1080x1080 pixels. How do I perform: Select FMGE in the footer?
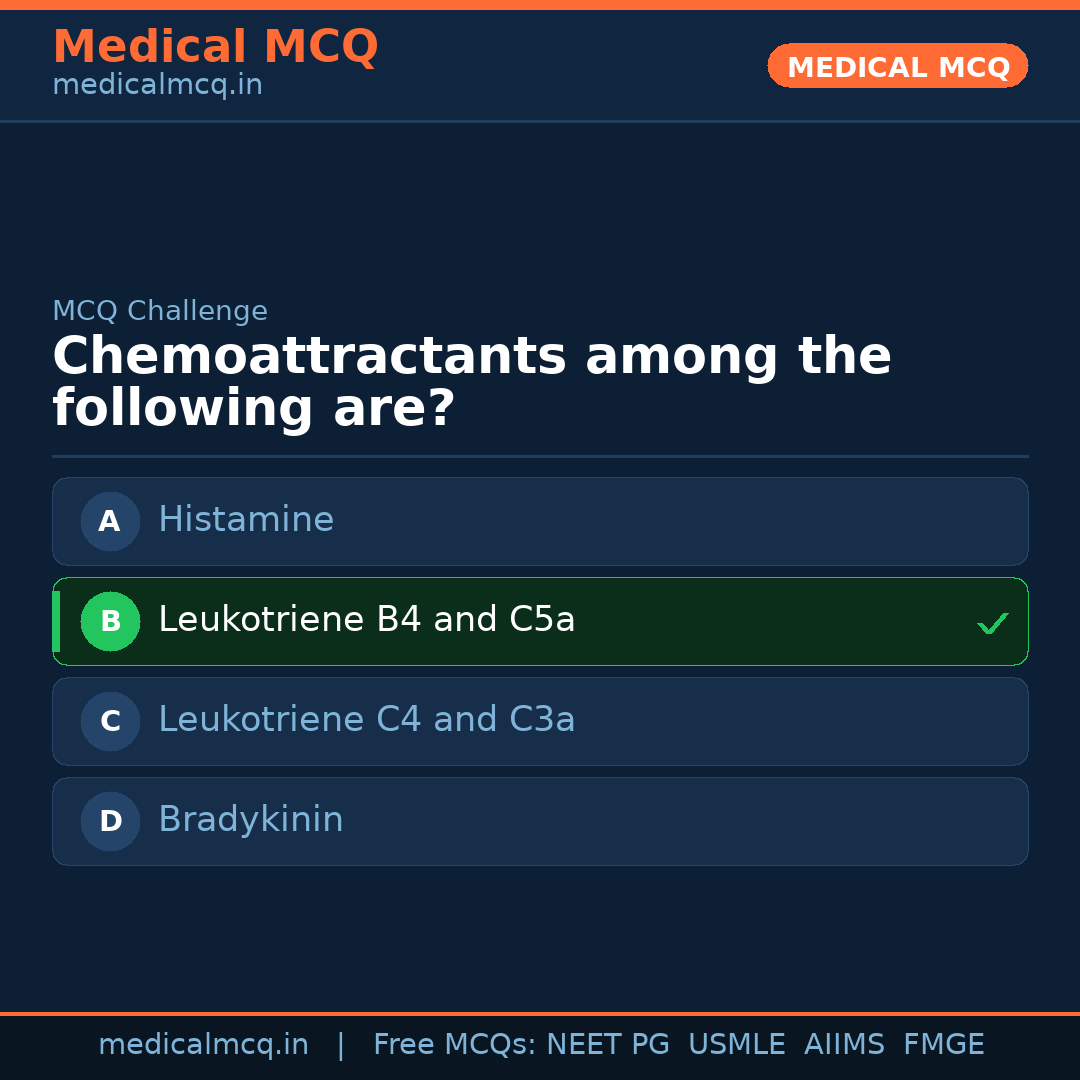943,1045
